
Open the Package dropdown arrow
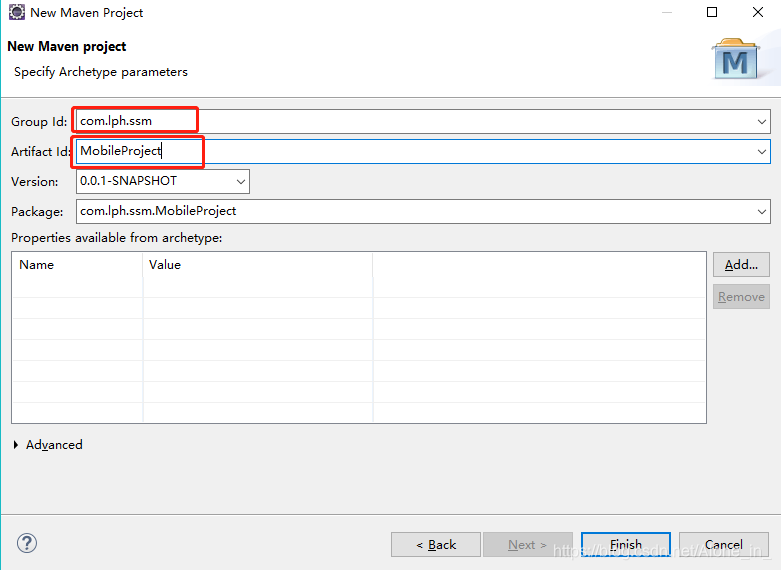click(762, 211)
